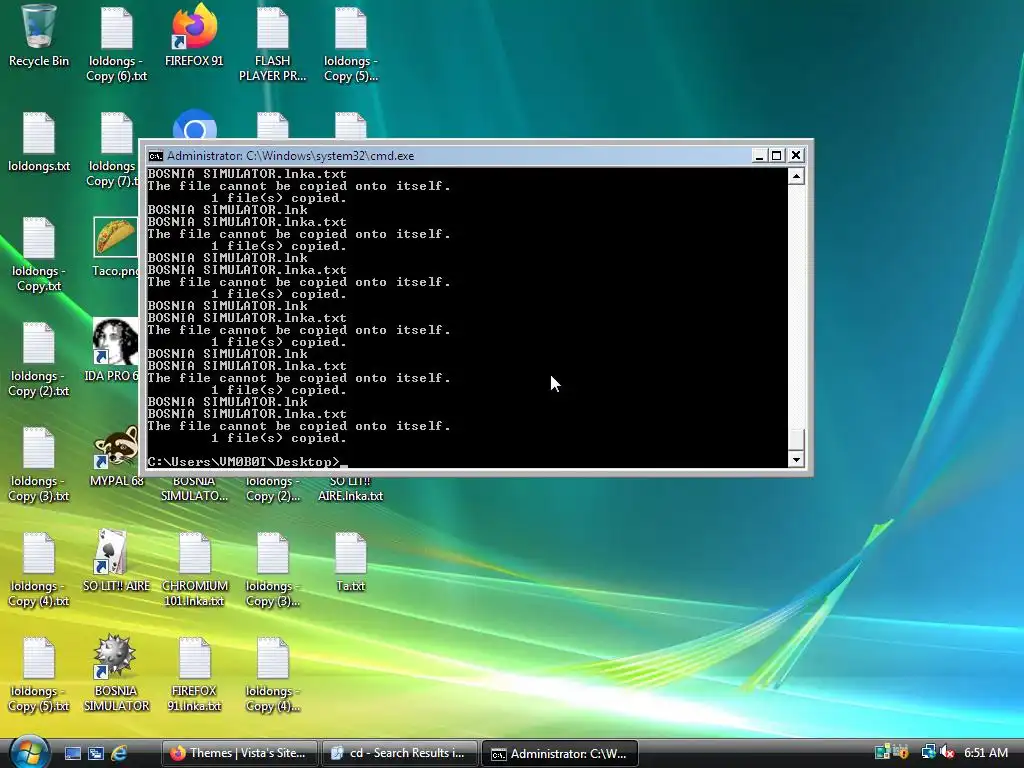This screenshot has height=768, width=1024.
Task: Click the taskbar clock showing 6:51 AM
Action: click(x=986, y=752)
